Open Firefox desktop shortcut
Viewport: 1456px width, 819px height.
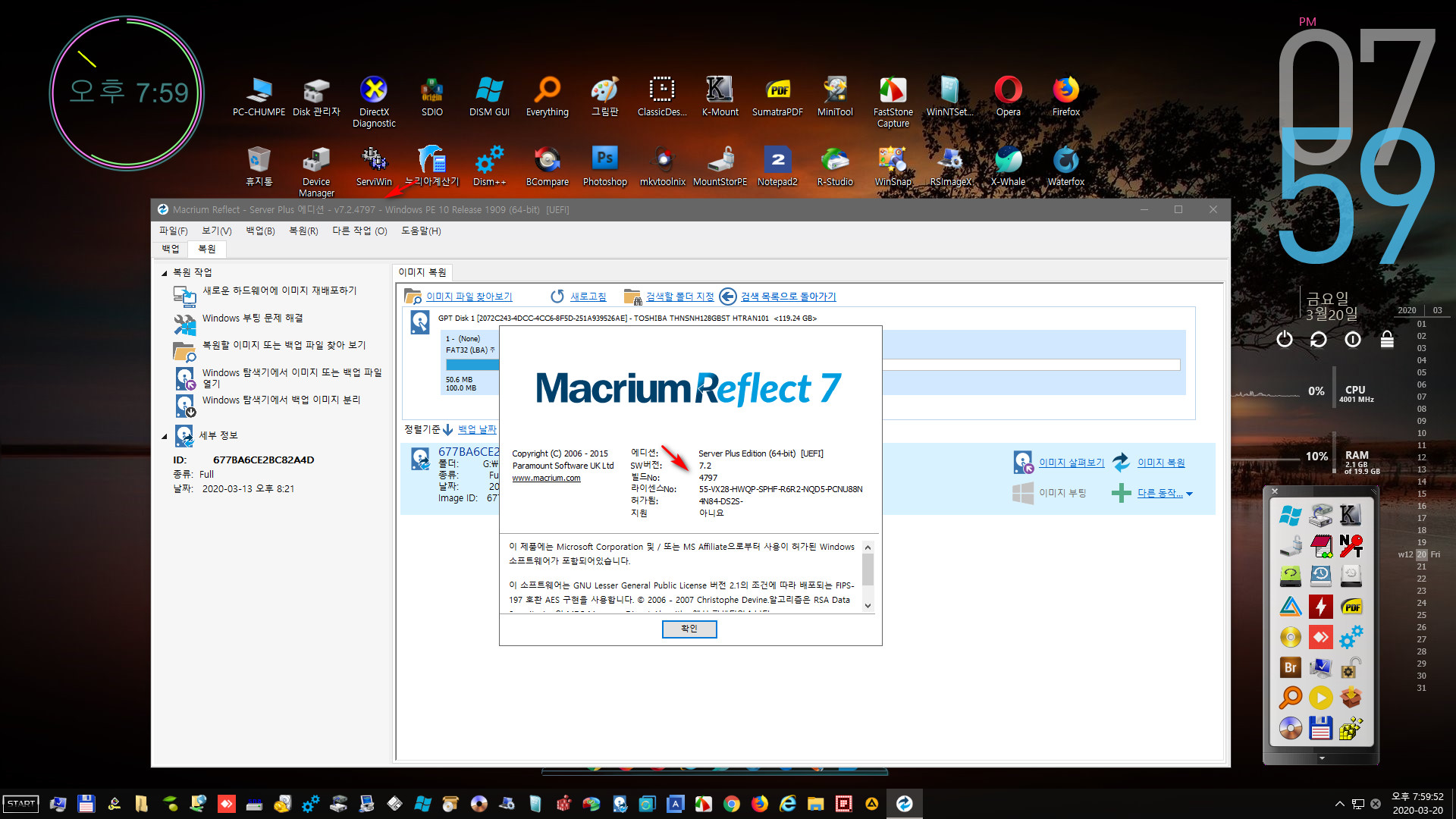tap(1065, 97)
